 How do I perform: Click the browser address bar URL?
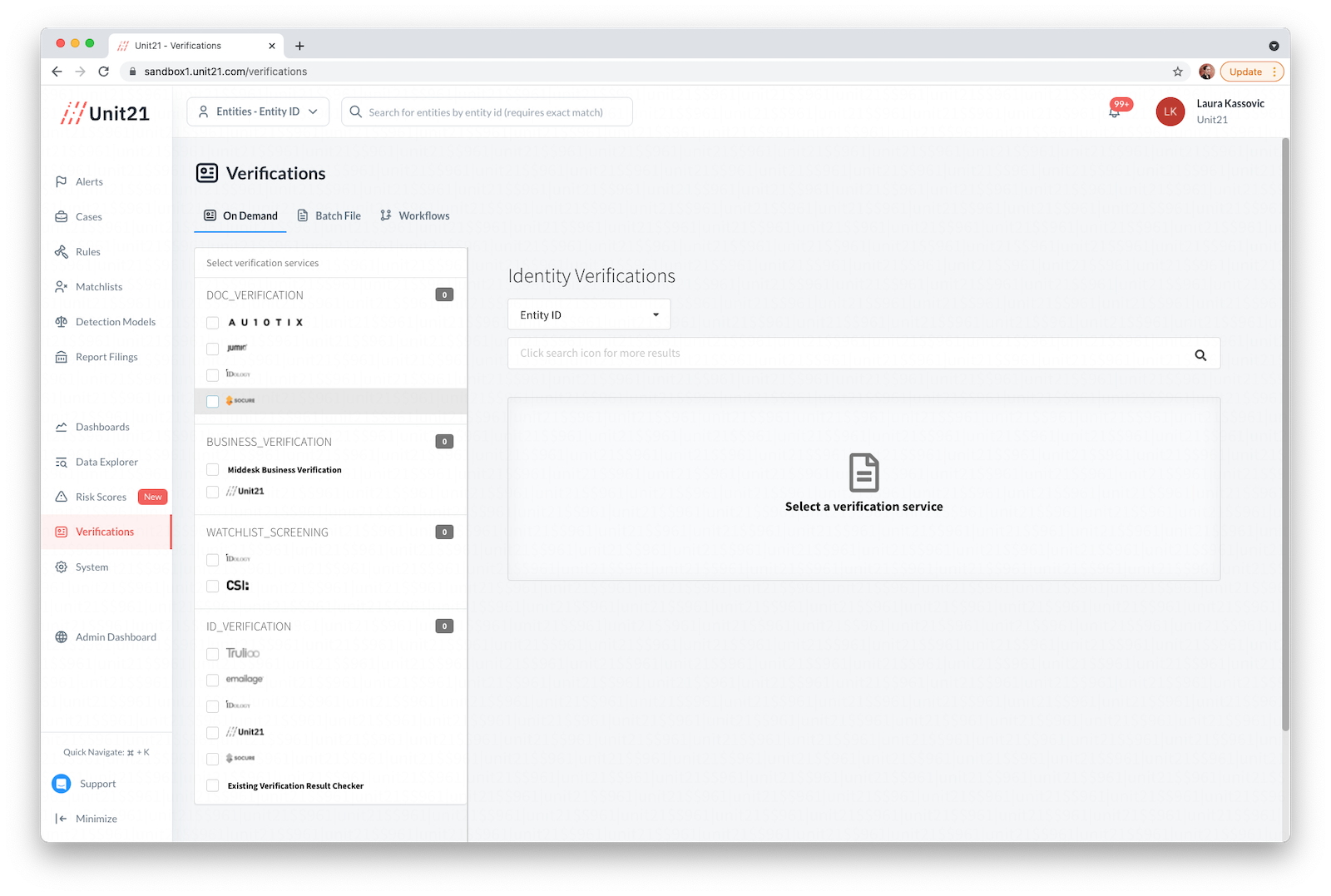(x=225, y=72)
